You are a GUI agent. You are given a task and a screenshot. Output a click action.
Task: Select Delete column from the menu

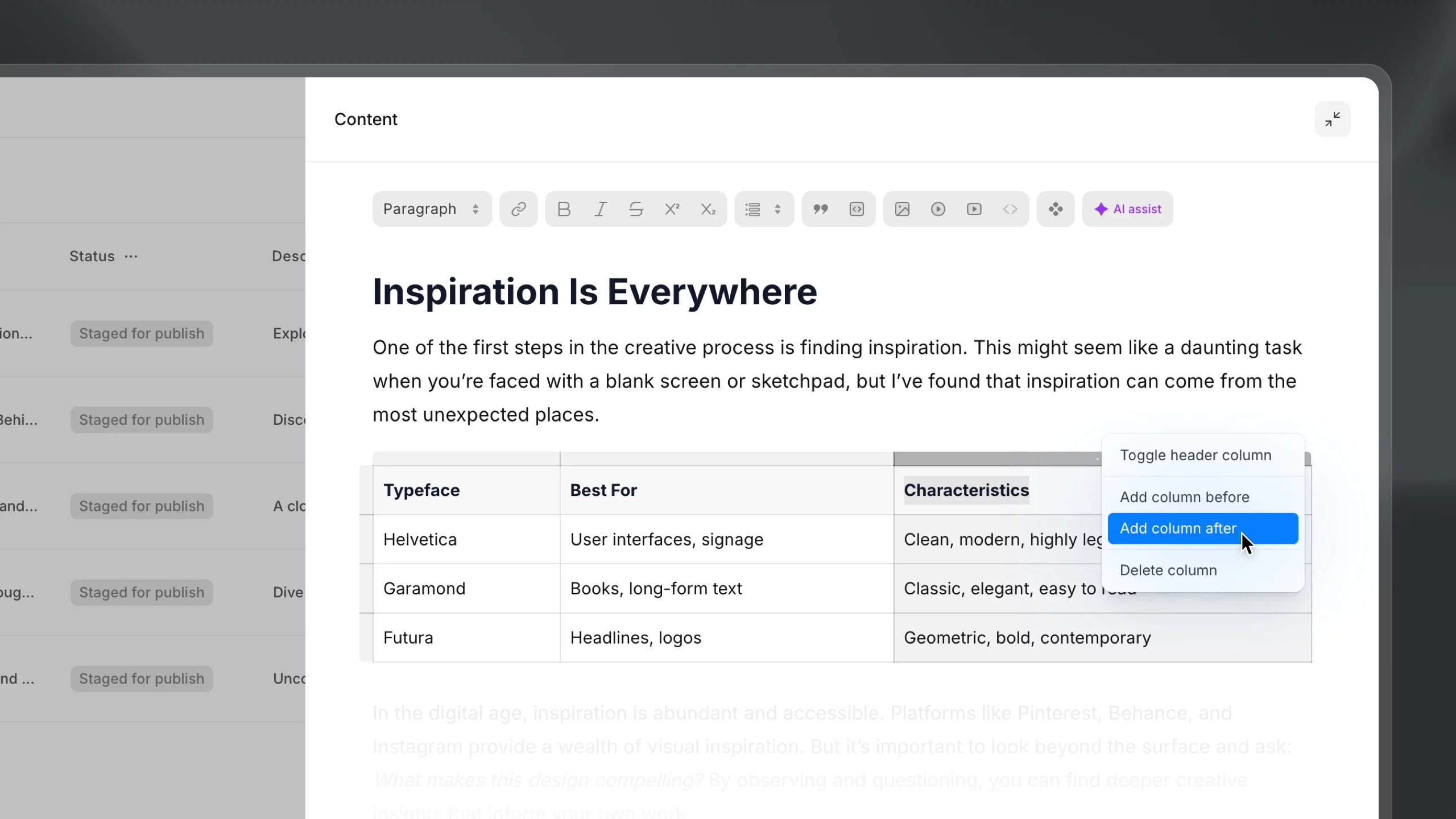coord(1168,570)
